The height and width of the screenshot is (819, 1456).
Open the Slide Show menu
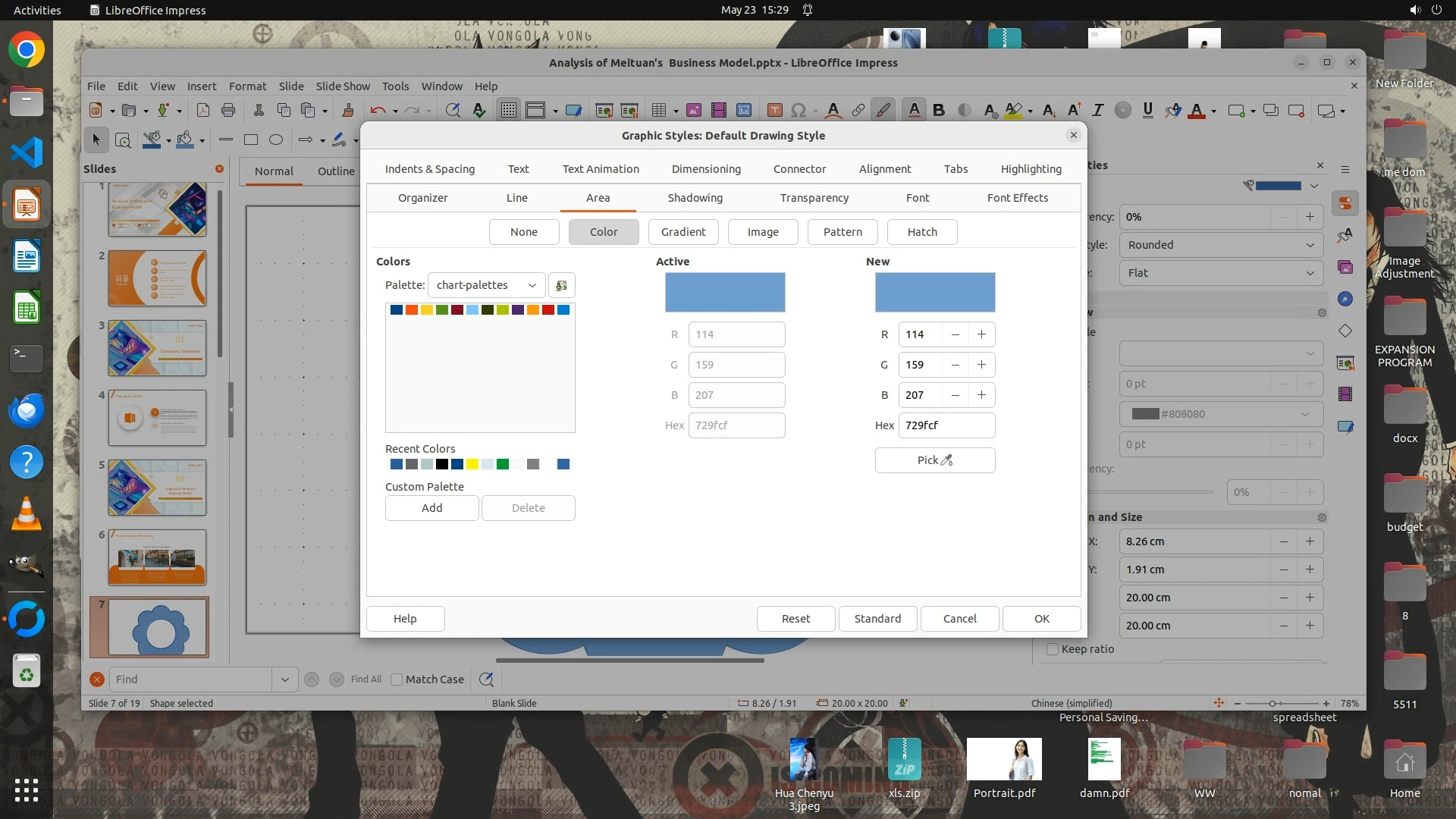coord(343,86)
